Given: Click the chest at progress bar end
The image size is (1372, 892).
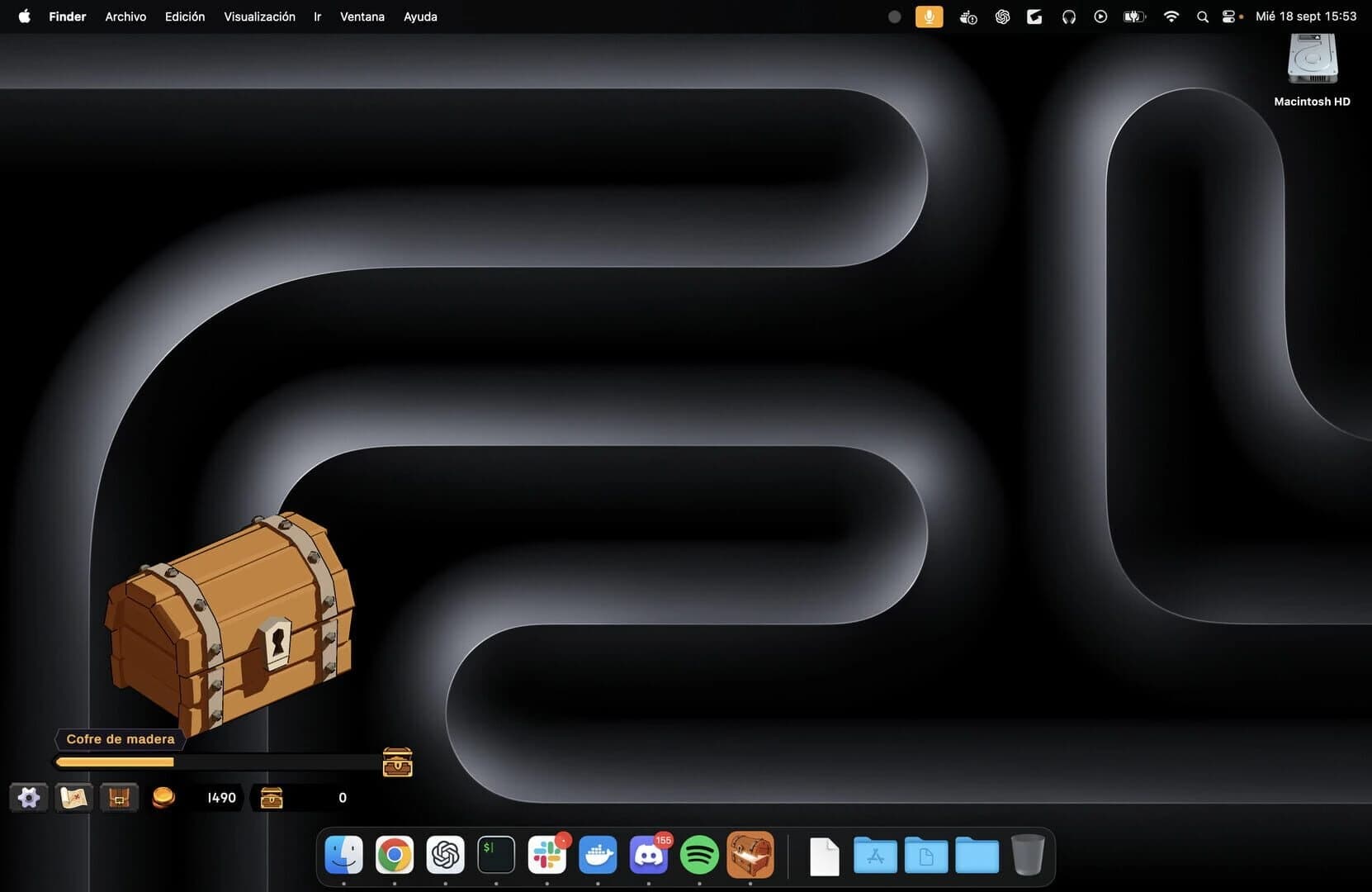Looking at the screenshot, I should coord(397,762).
